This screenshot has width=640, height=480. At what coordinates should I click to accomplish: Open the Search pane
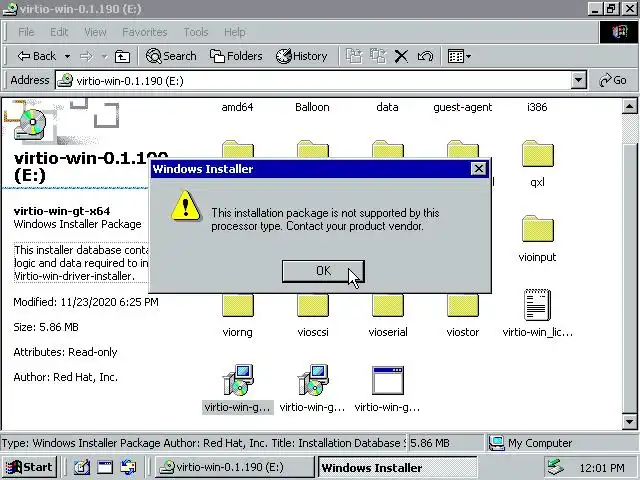[x=171, y=56]
